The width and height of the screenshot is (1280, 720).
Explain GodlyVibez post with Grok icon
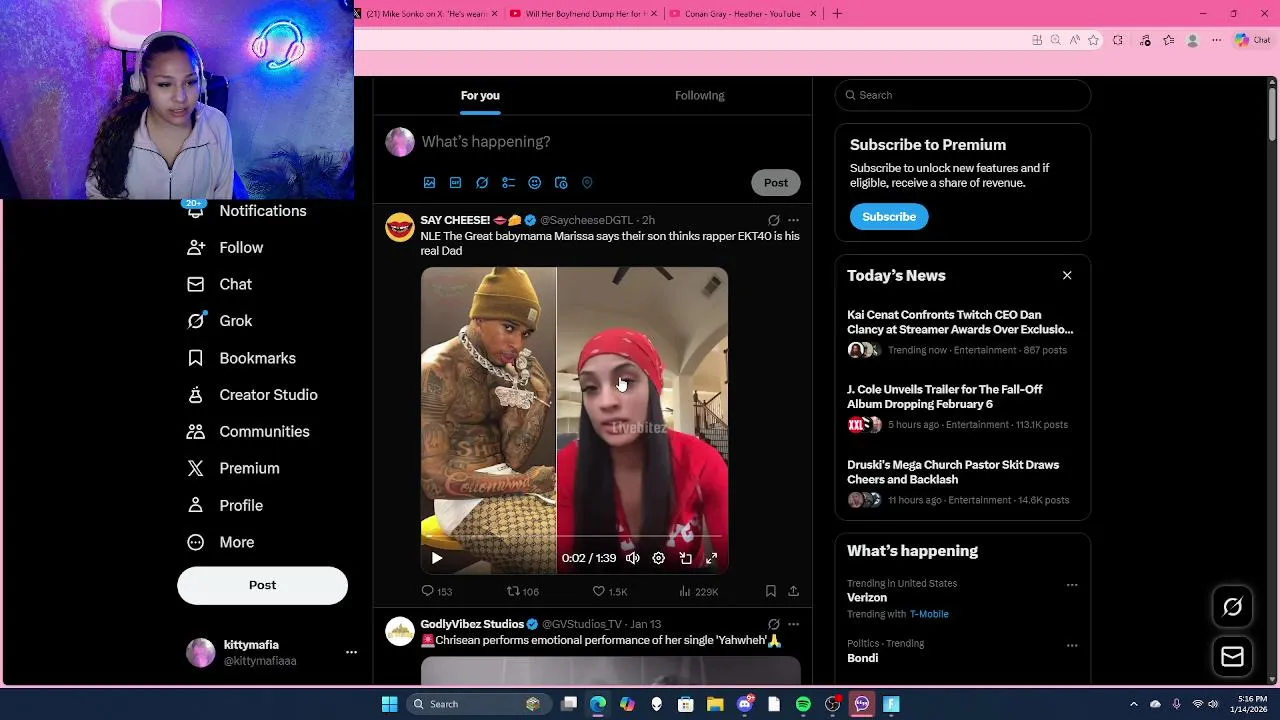[x=773, y=624]
